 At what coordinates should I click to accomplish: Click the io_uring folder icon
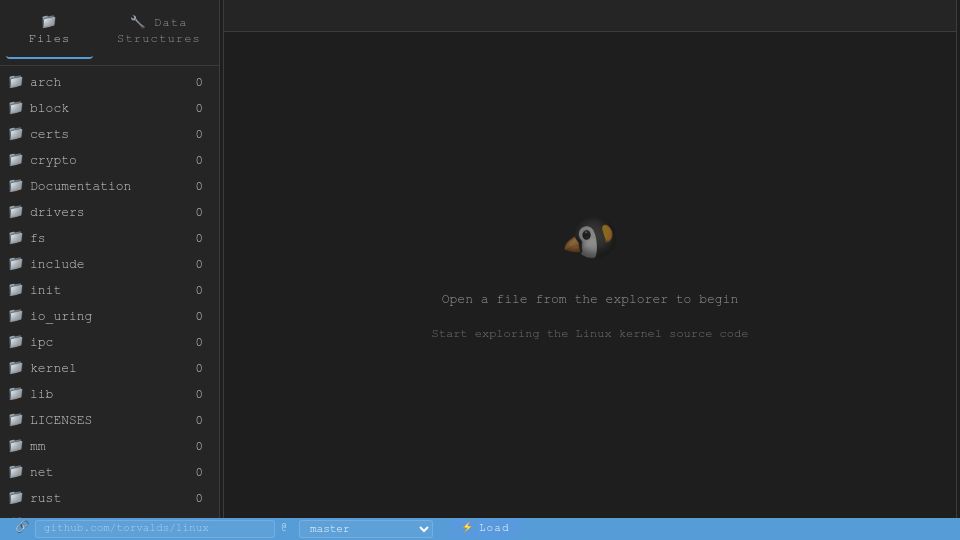[16, 316]
